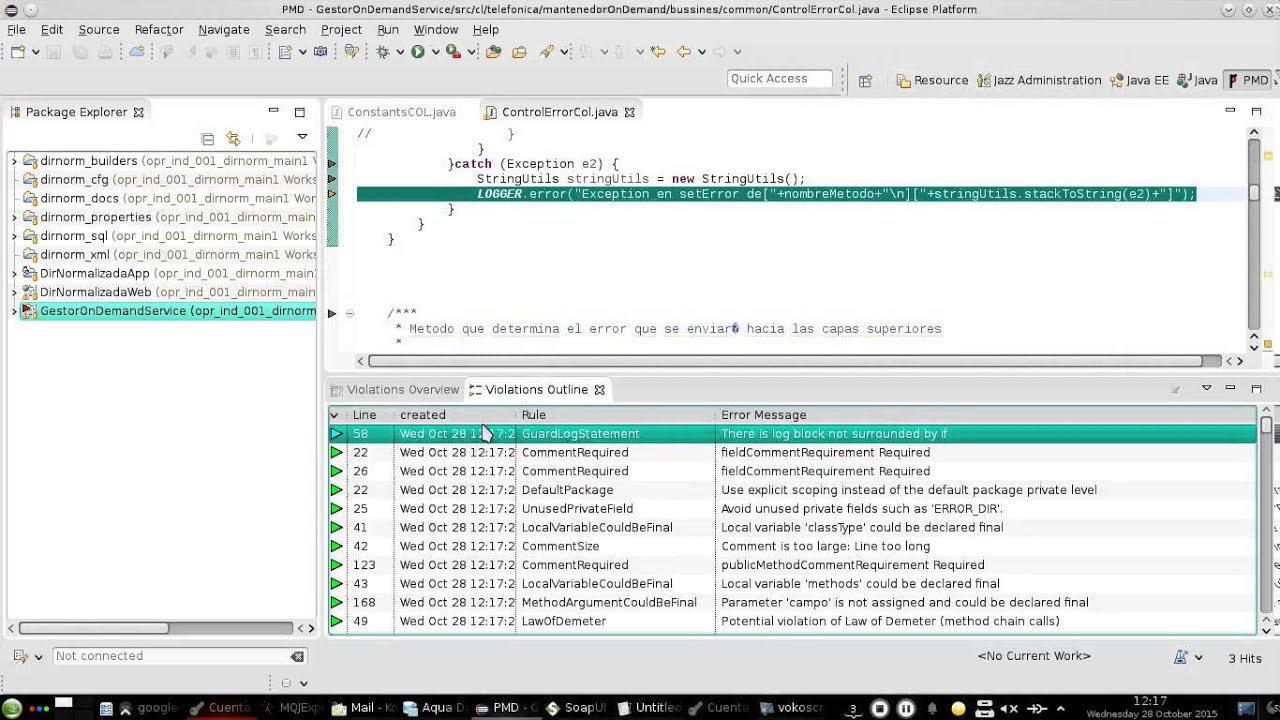Click the Open Task icon in toolbar

tap(519, 52)
